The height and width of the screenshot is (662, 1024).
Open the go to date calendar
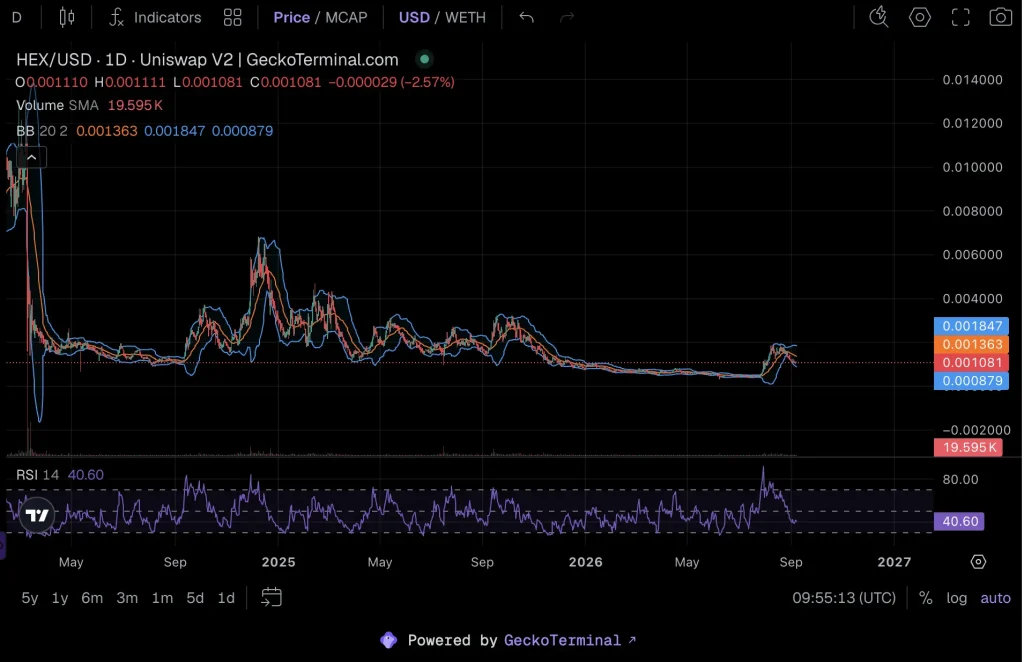click(x=271, y=597)
